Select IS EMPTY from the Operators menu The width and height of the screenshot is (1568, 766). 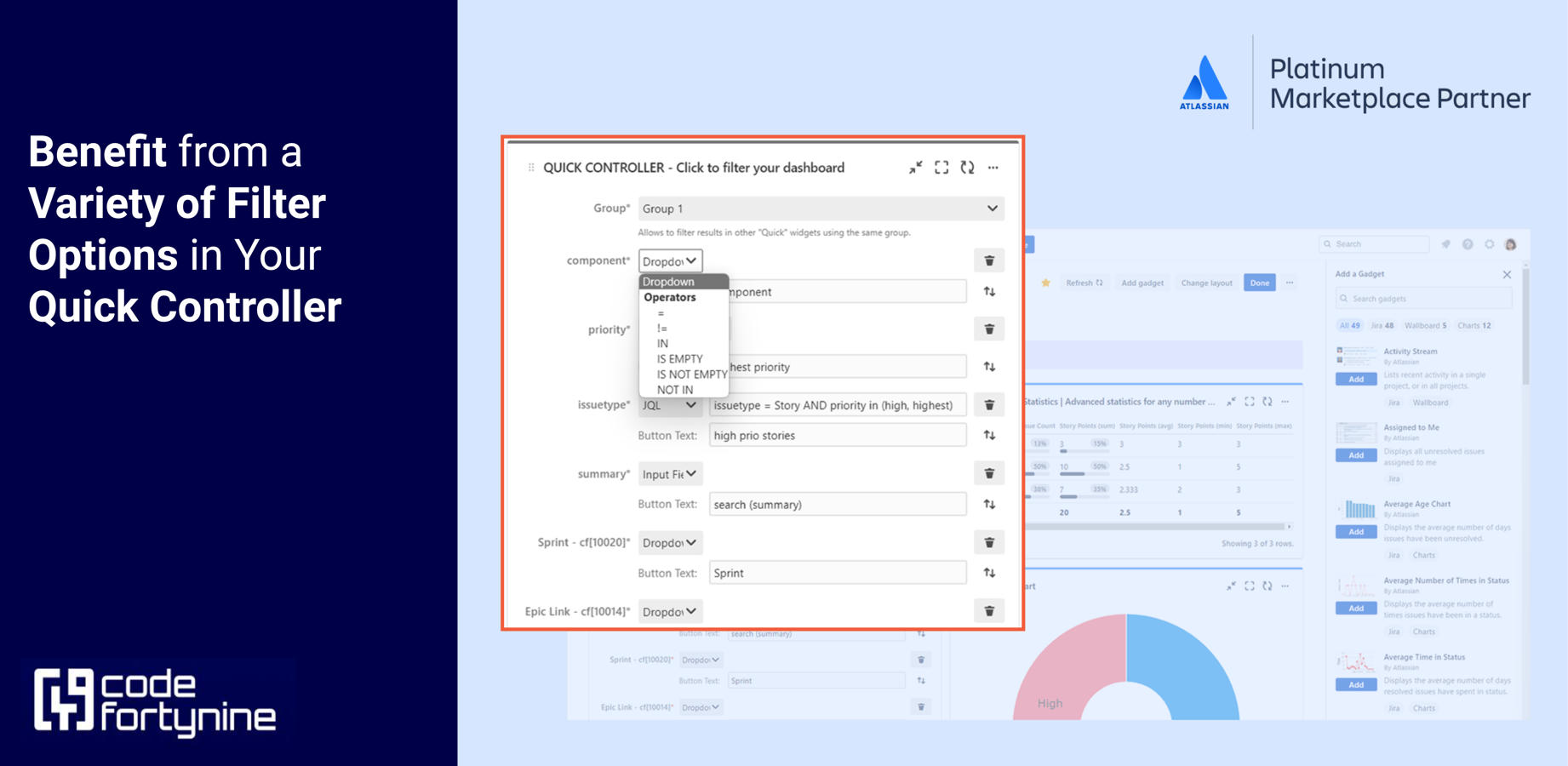click(678, 358)
